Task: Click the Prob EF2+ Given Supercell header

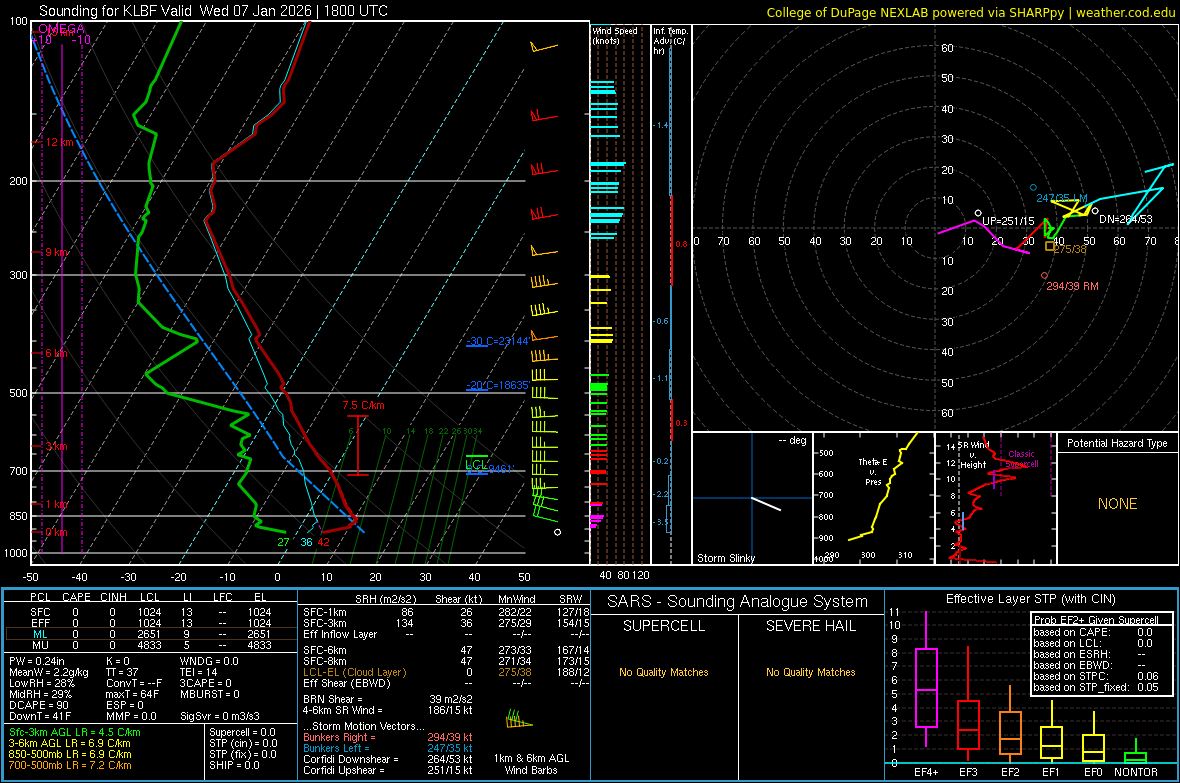Action: [1096, 620]
